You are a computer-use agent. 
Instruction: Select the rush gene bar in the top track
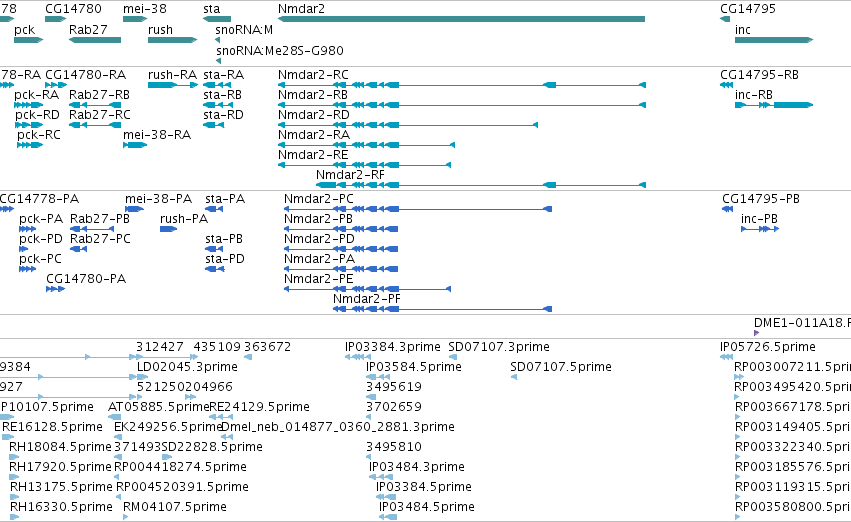coord(172,40)
